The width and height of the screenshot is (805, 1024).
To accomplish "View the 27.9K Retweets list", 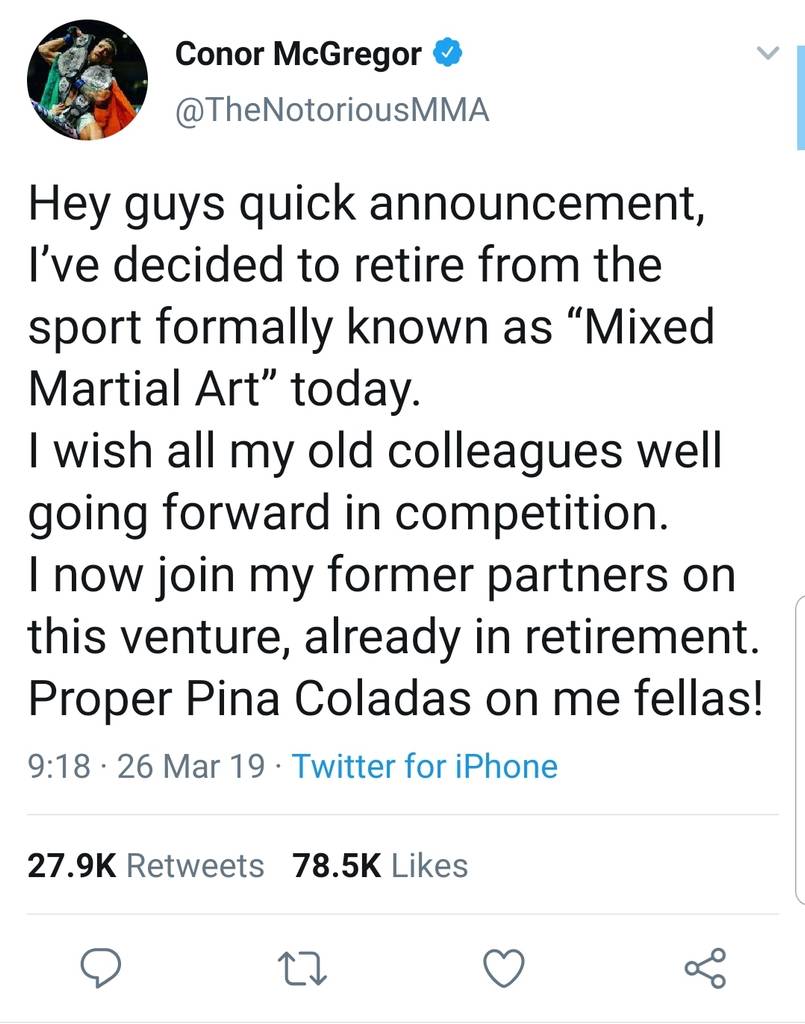I will [146, 865].
